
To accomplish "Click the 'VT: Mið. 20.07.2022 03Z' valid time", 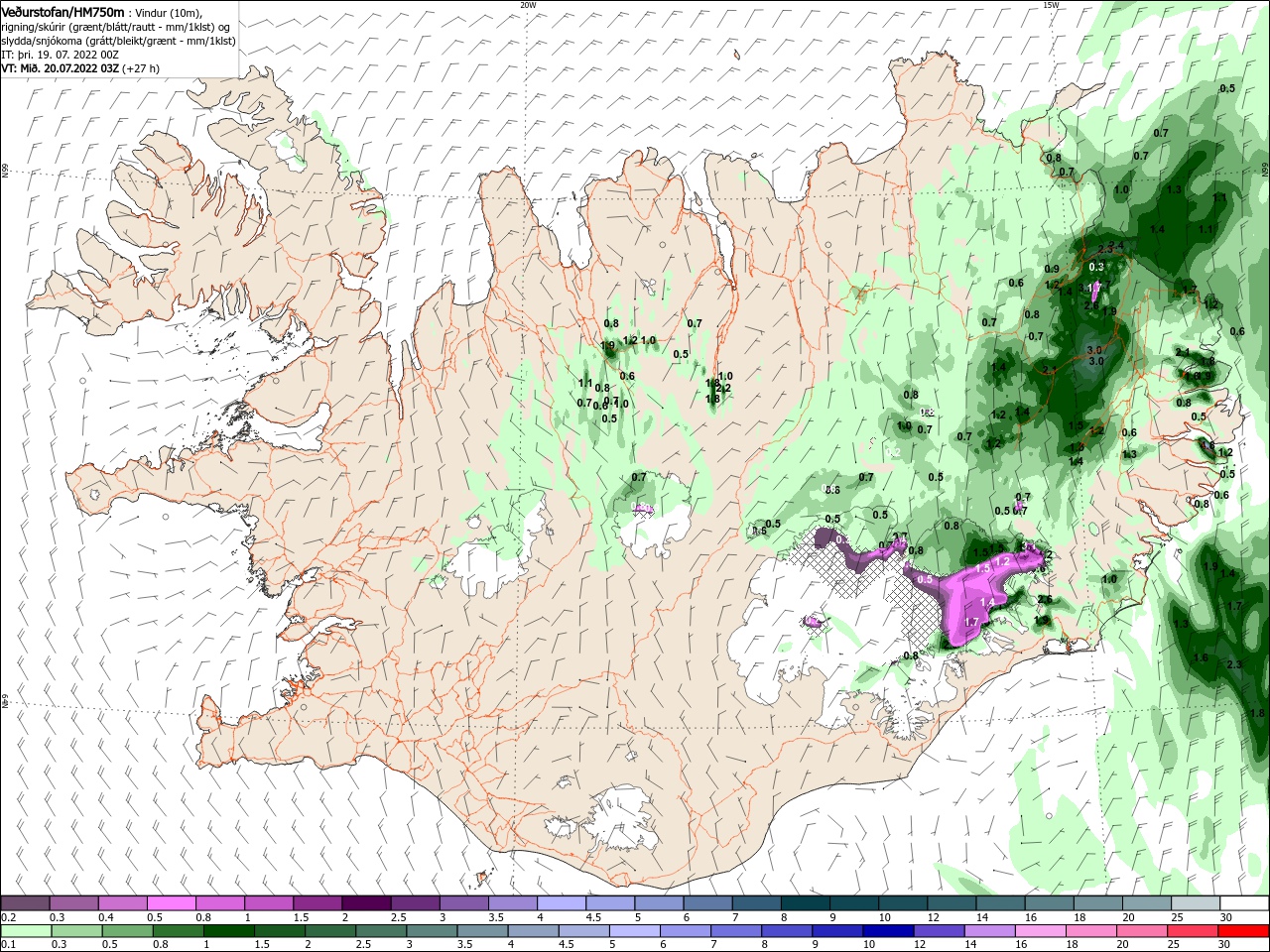I will coord(60,68).
